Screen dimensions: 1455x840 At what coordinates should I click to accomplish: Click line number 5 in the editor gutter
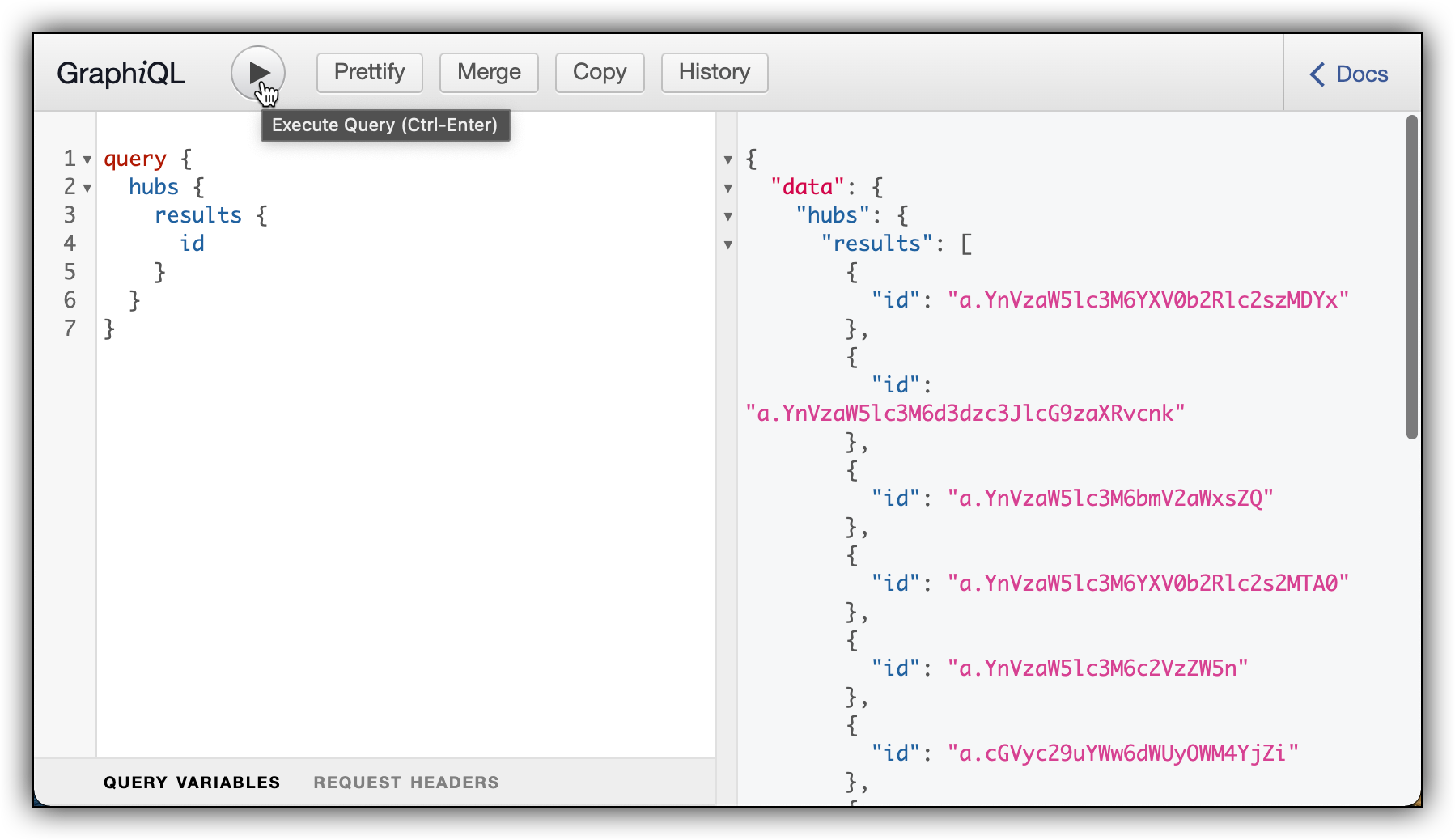point(70,272)
